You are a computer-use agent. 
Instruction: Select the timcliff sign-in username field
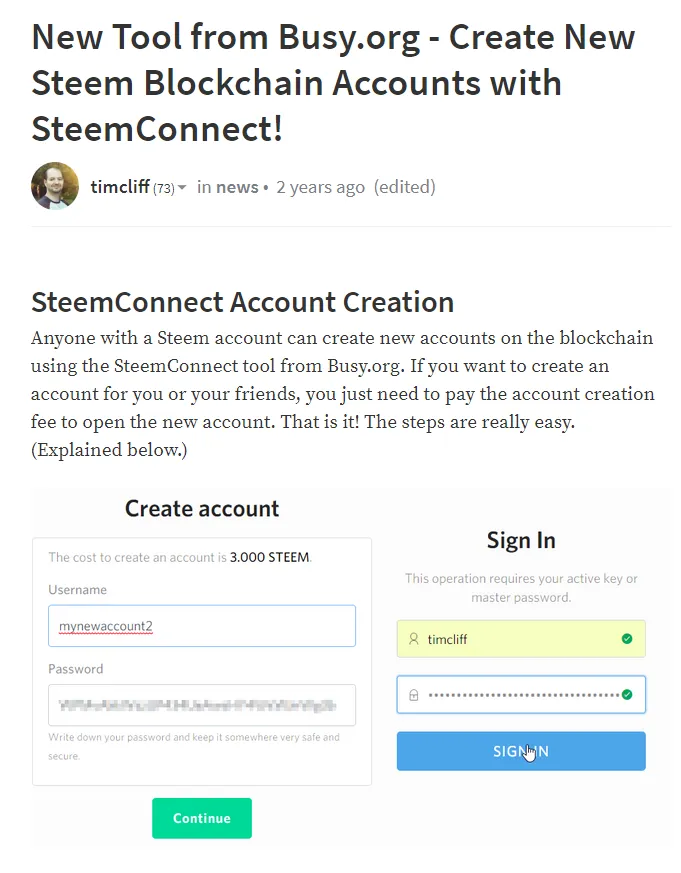[521, 639]
